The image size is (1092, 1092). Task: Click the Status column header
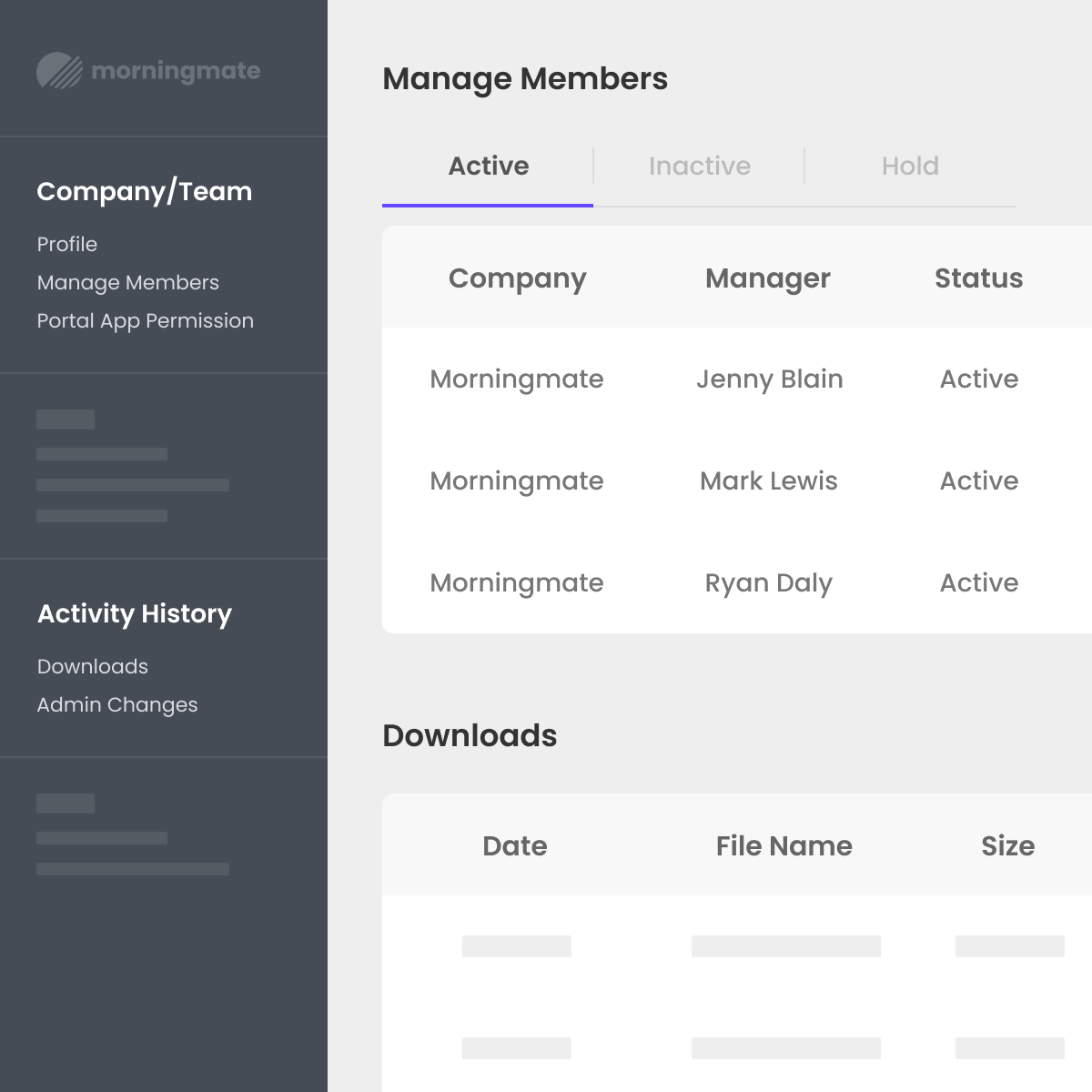point(978,278)
